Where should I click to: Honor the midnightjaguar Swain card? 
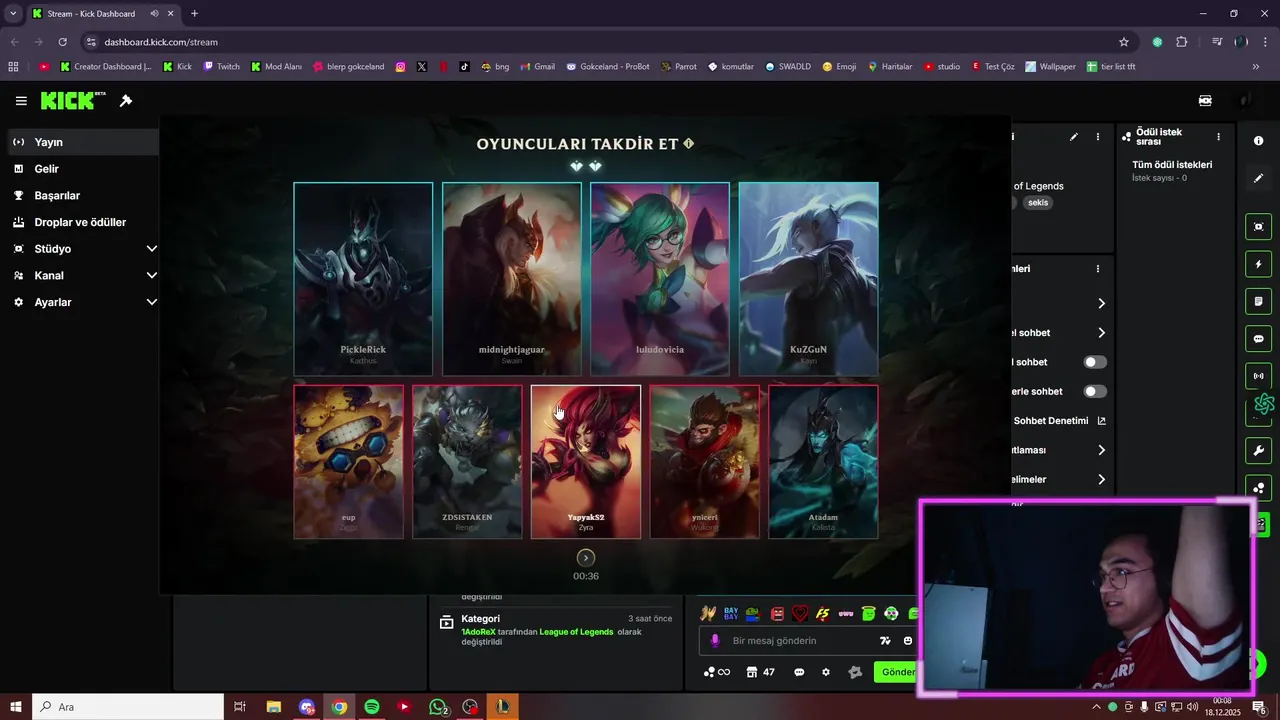tap(512, 279)
